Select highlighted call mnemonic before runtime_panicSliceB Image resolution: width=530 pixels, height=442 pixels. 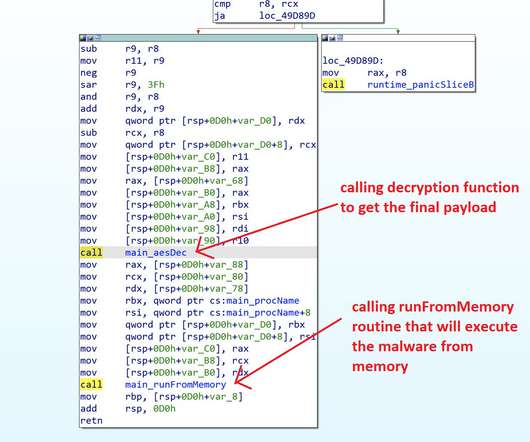(x=333, y=84)
